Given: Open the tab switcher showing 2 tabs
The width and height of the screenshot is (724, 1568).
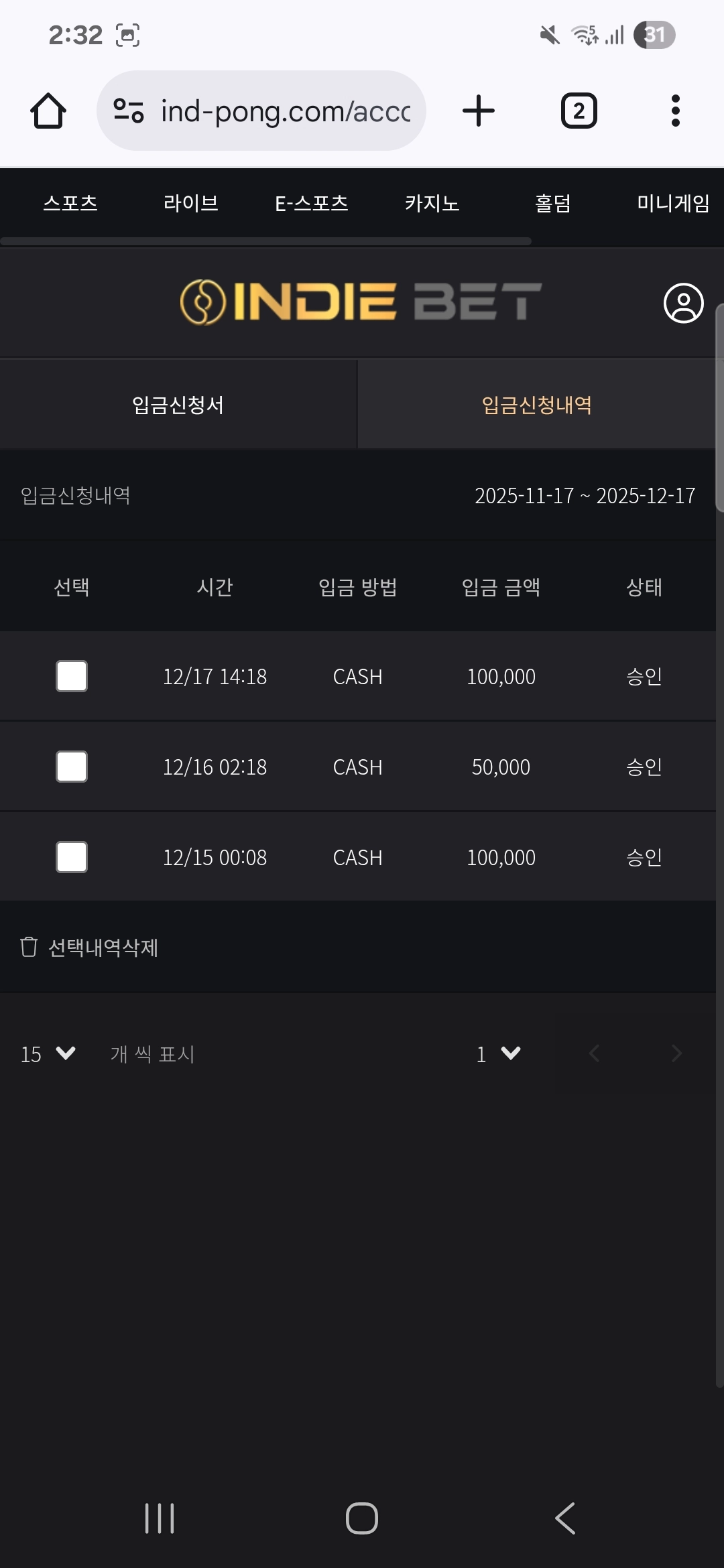Looking at the screenshot, I should pos(579,111).
